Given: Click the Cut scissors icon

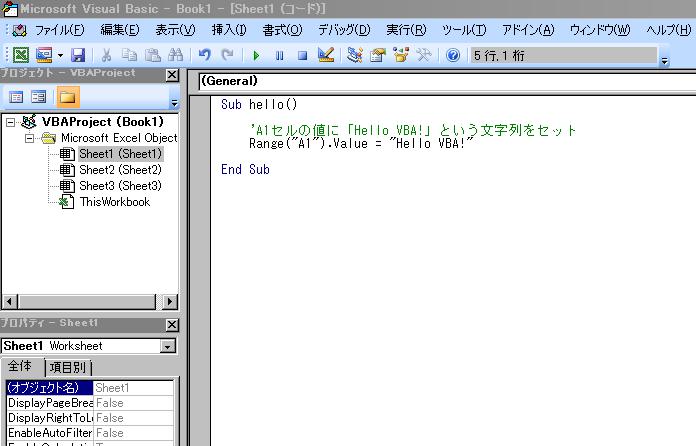Looking at the screenshot, I should click(106, 55).
